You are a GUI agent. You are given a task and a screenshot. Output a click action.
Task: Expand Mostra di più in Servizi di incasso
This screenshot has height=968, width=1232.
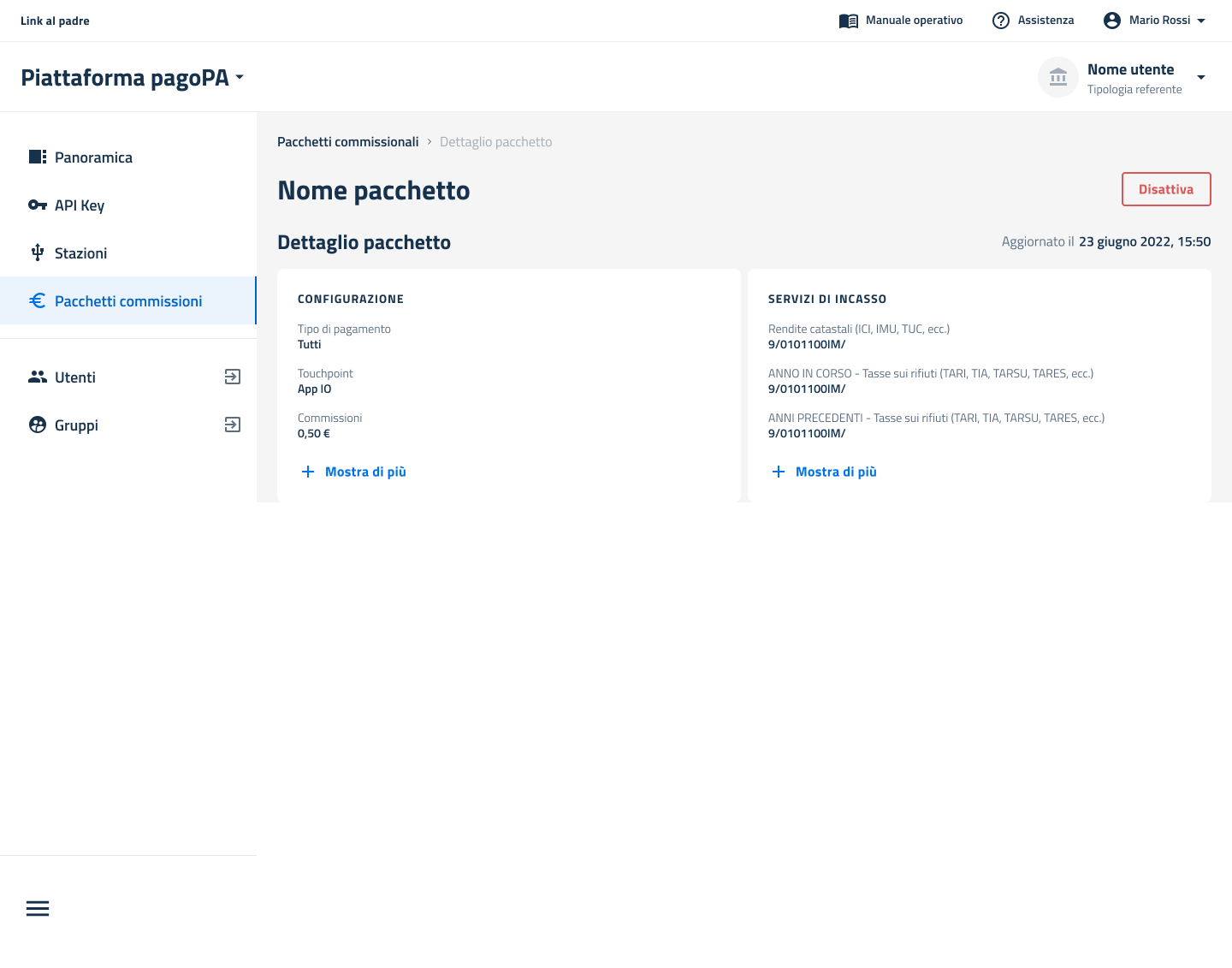825,472
